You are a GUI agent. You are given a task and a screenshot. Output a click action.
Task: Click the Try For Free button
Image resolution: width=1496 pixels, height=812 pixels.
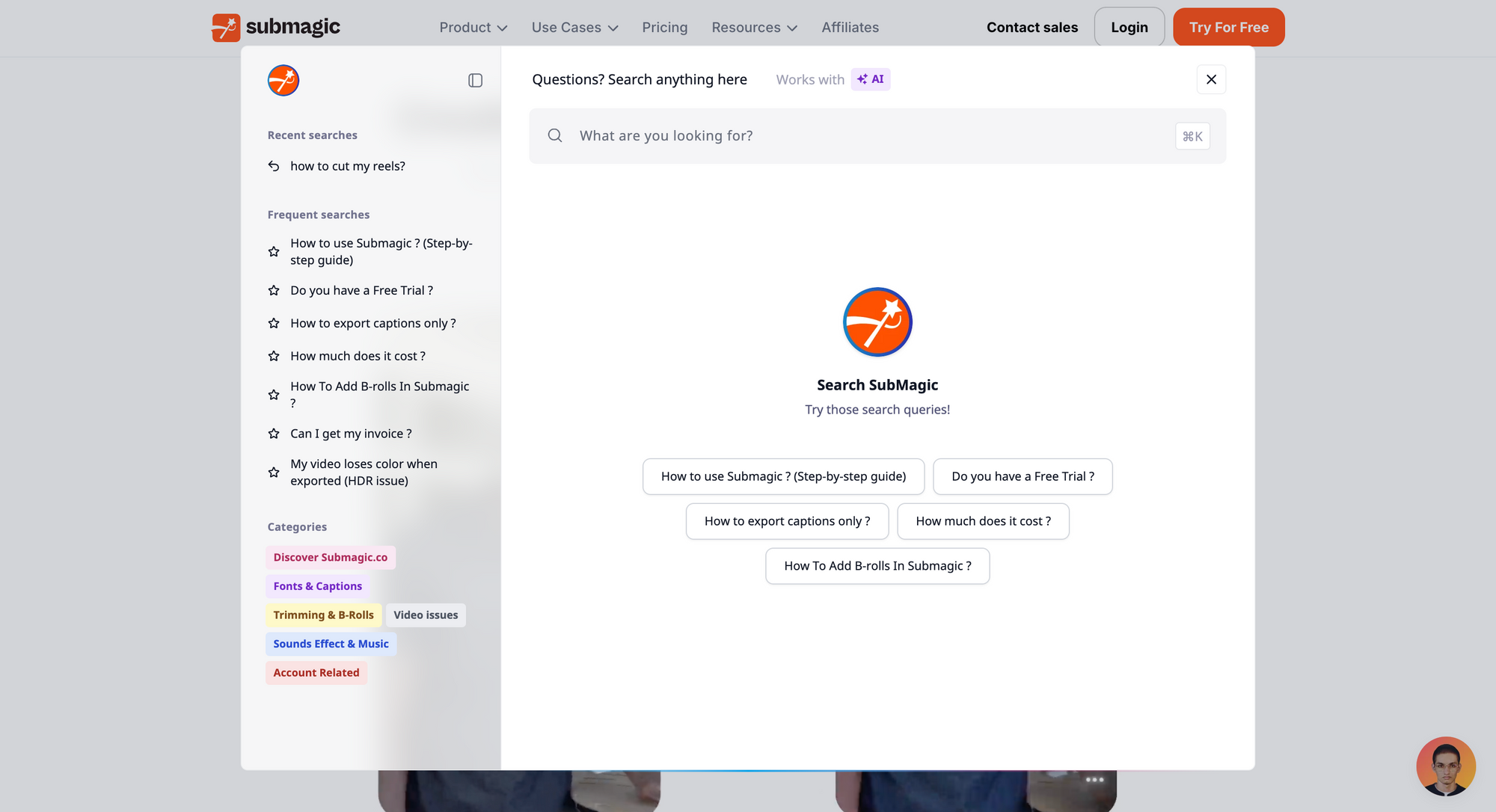[x=1228, y=28]
